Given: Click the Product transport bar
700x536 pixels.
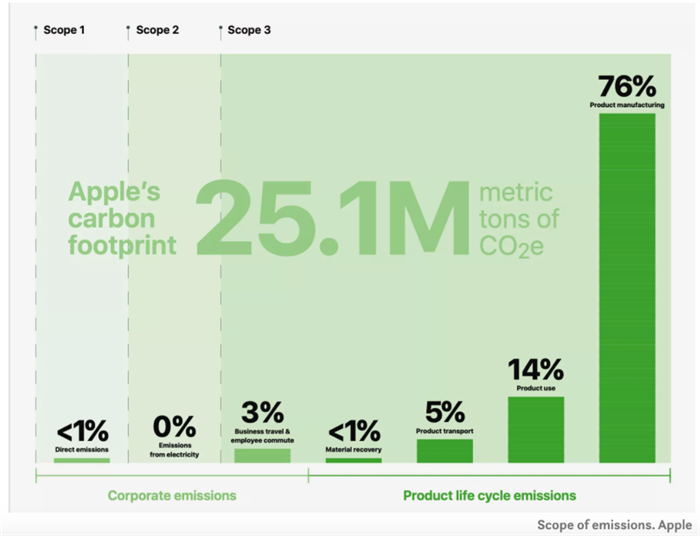Looking at the screenshot, I should point(445,451).
